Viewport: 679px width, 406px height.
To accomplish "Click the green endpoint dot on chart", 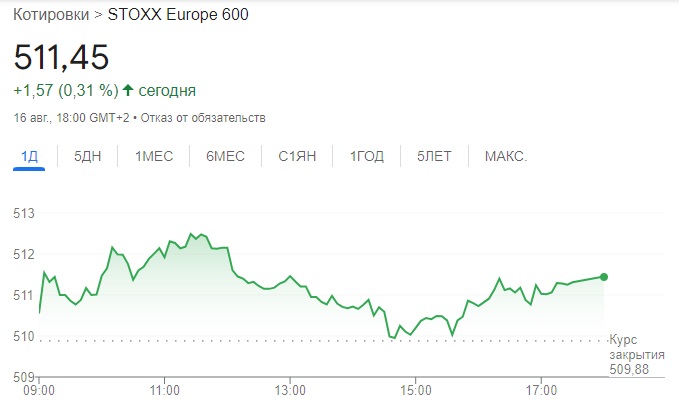I will tap(604, 277).
